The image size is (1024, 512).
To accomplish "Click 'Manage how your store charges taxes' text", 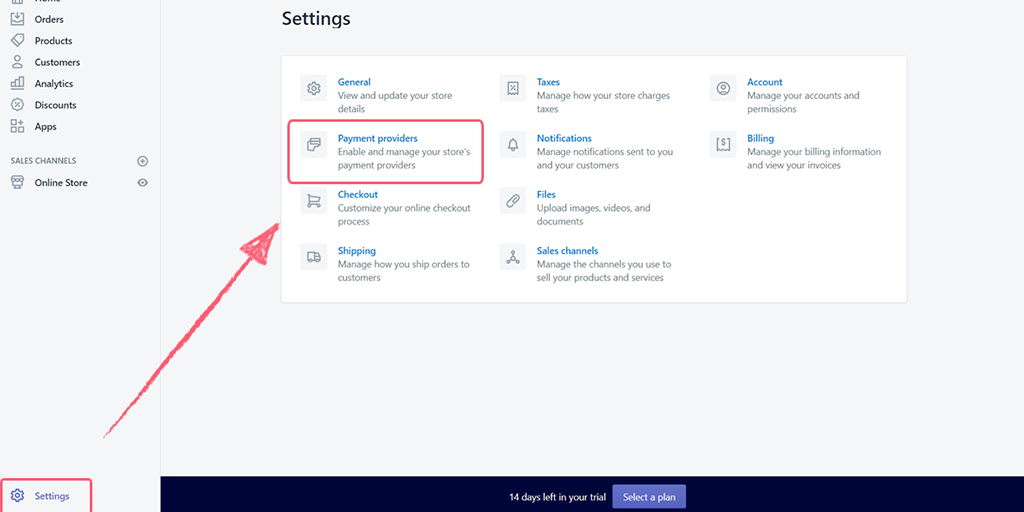I will pyautogui.click(x=603, y=103).
